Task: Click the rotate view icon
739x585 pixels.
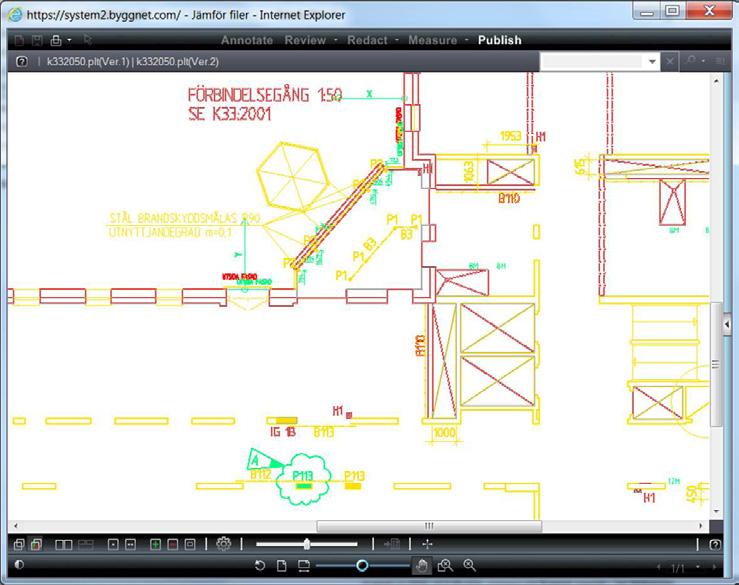Action: (x=260, y=566)
